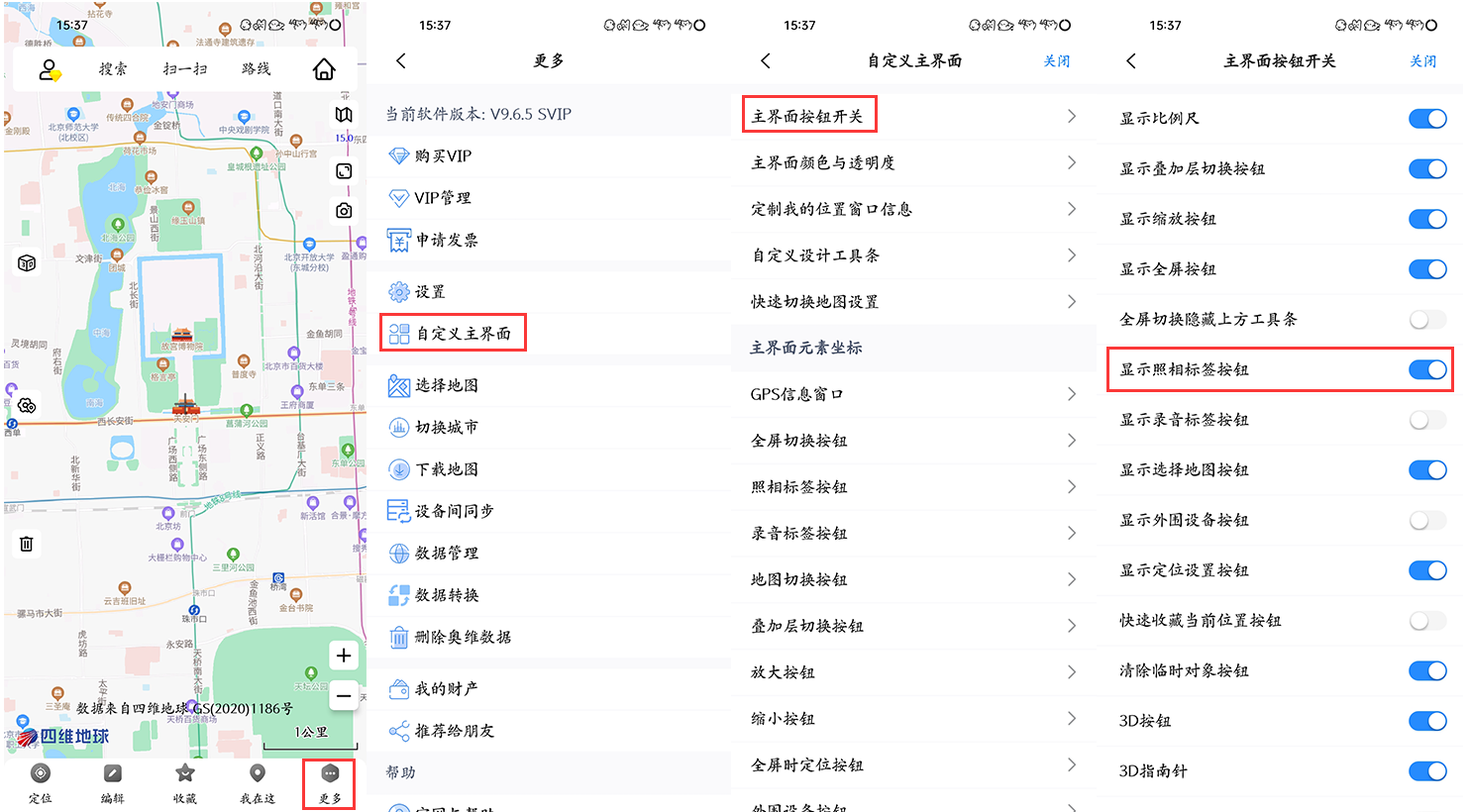This screenshot has height=812, width=1470.
Task: Click the trash delete icon on map
Action: 27,544
